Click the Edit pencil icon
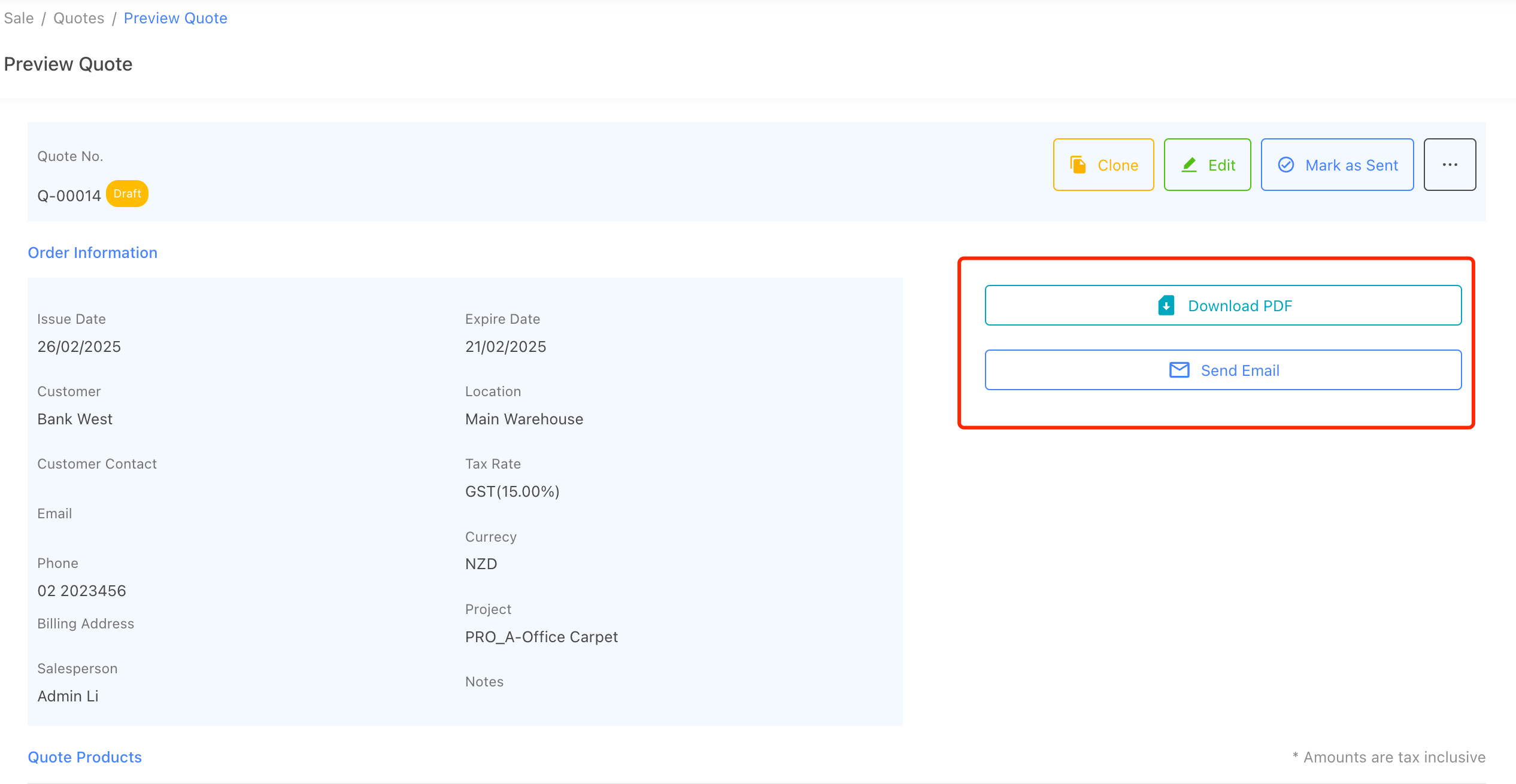 coord(1189,165)
